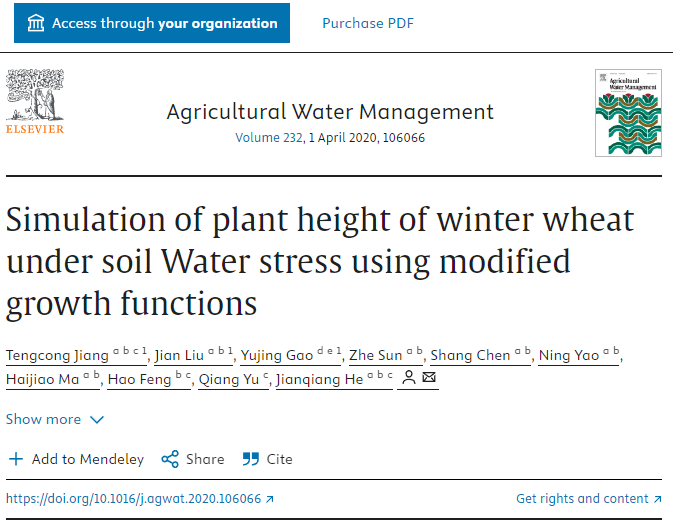Open the Purchase PDF link
Viewport: 673px width, 522px height.
tap(368, 23)
